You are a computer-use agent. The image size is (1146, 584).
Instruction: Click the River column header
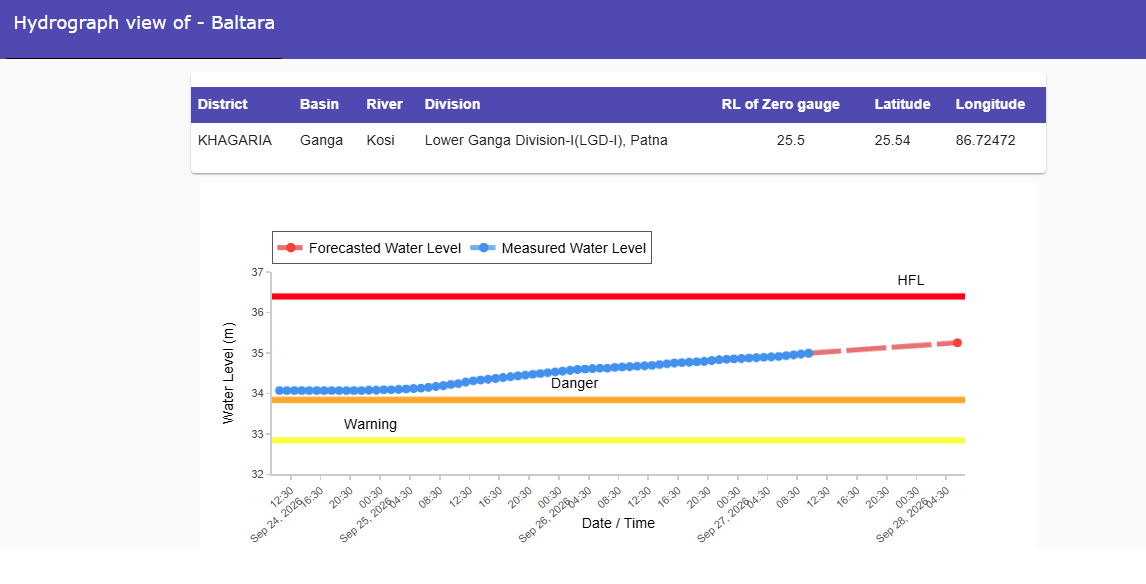384,105
